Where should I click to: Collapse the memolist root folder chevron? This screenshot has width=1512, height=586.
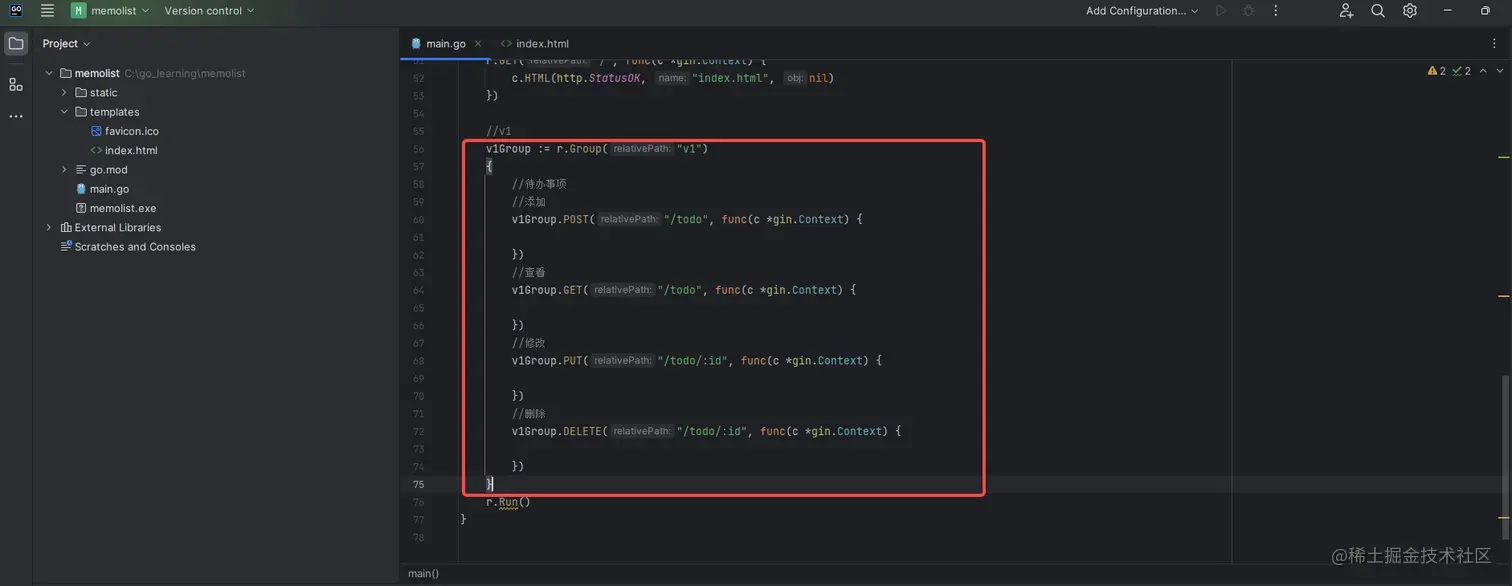point(48,73)
